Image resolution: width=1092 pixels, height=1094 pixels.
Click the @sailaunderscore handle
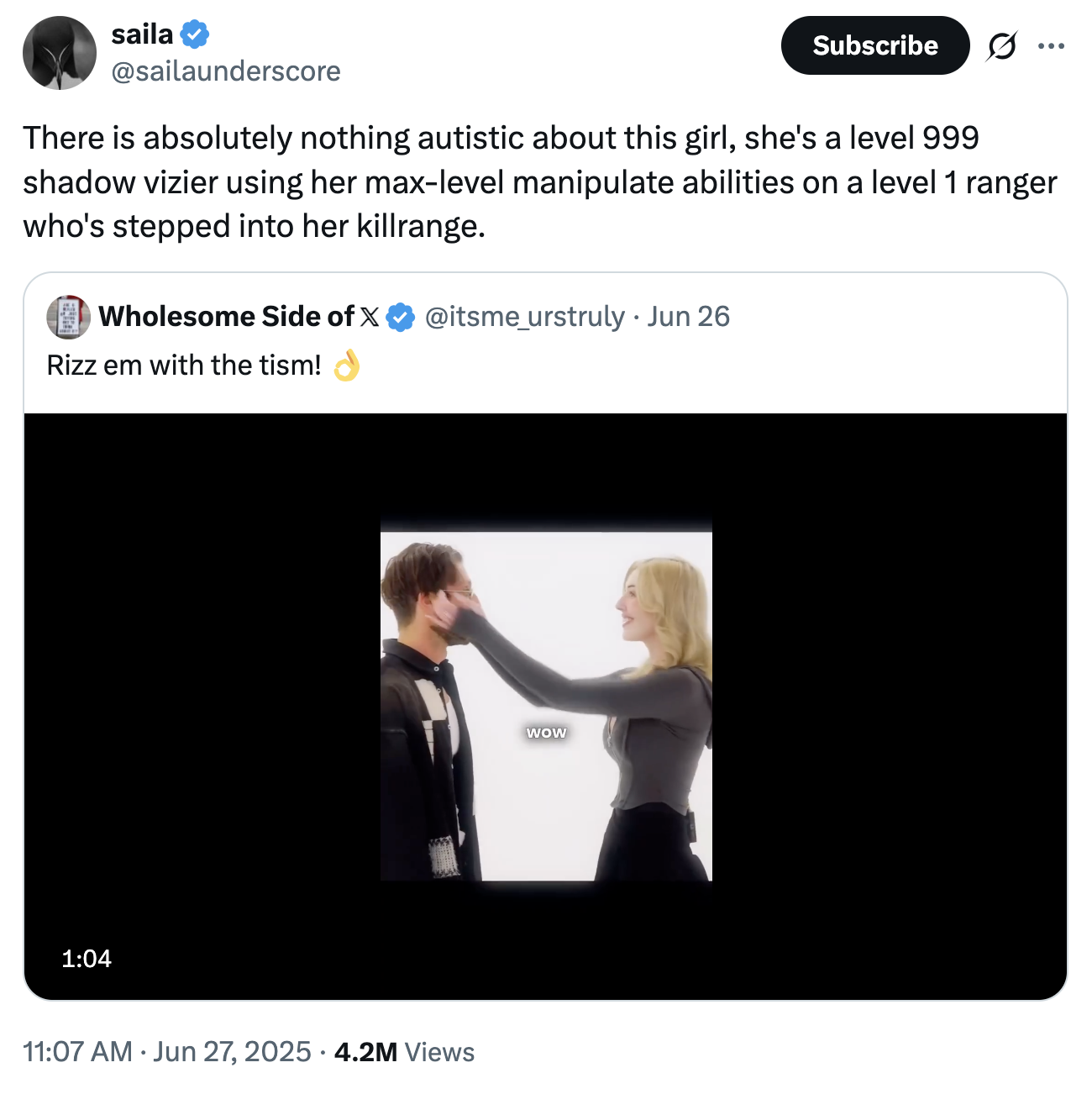(225, 72)
